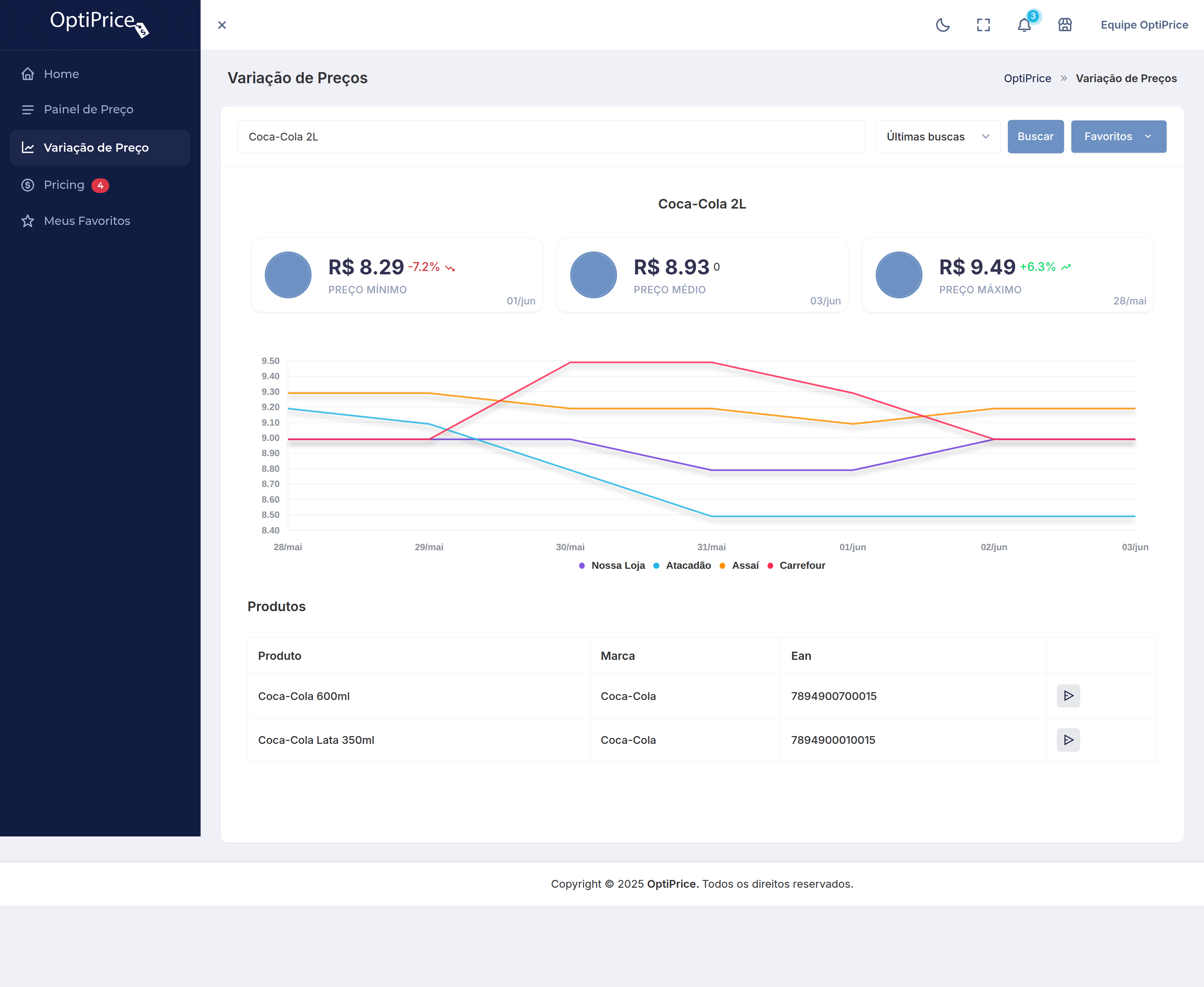
Task: Click the downward trend arrow icon
Action: pyautogui.click(x=450, y=268)
